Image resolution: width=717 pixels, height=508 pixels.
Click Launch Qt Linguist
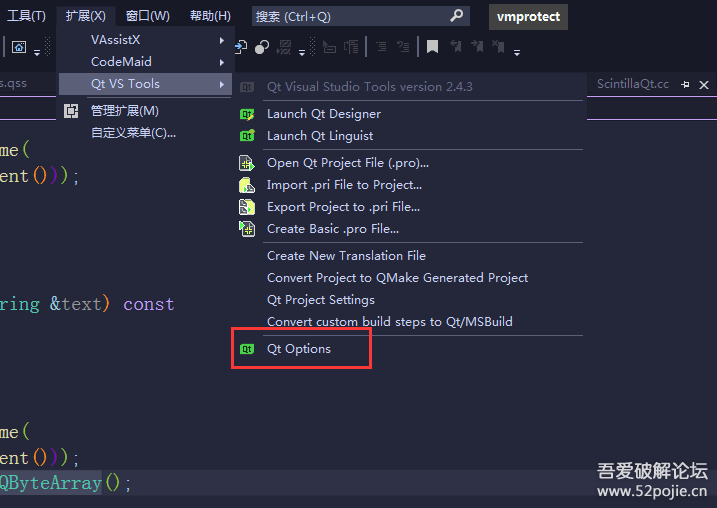[x=320, y=136]
